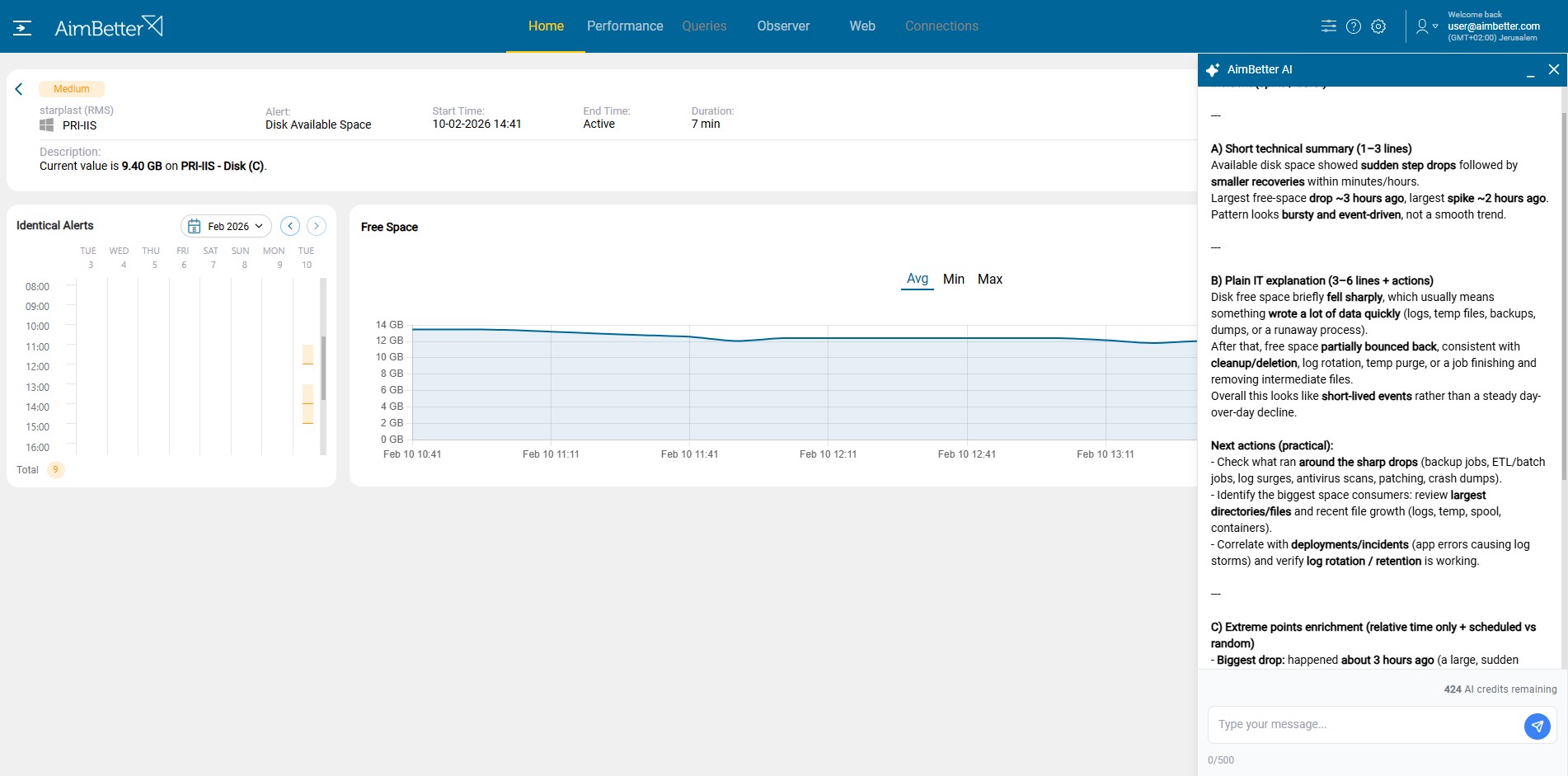
Task: Switch the chart to Max values
Action: pos(989,279)
